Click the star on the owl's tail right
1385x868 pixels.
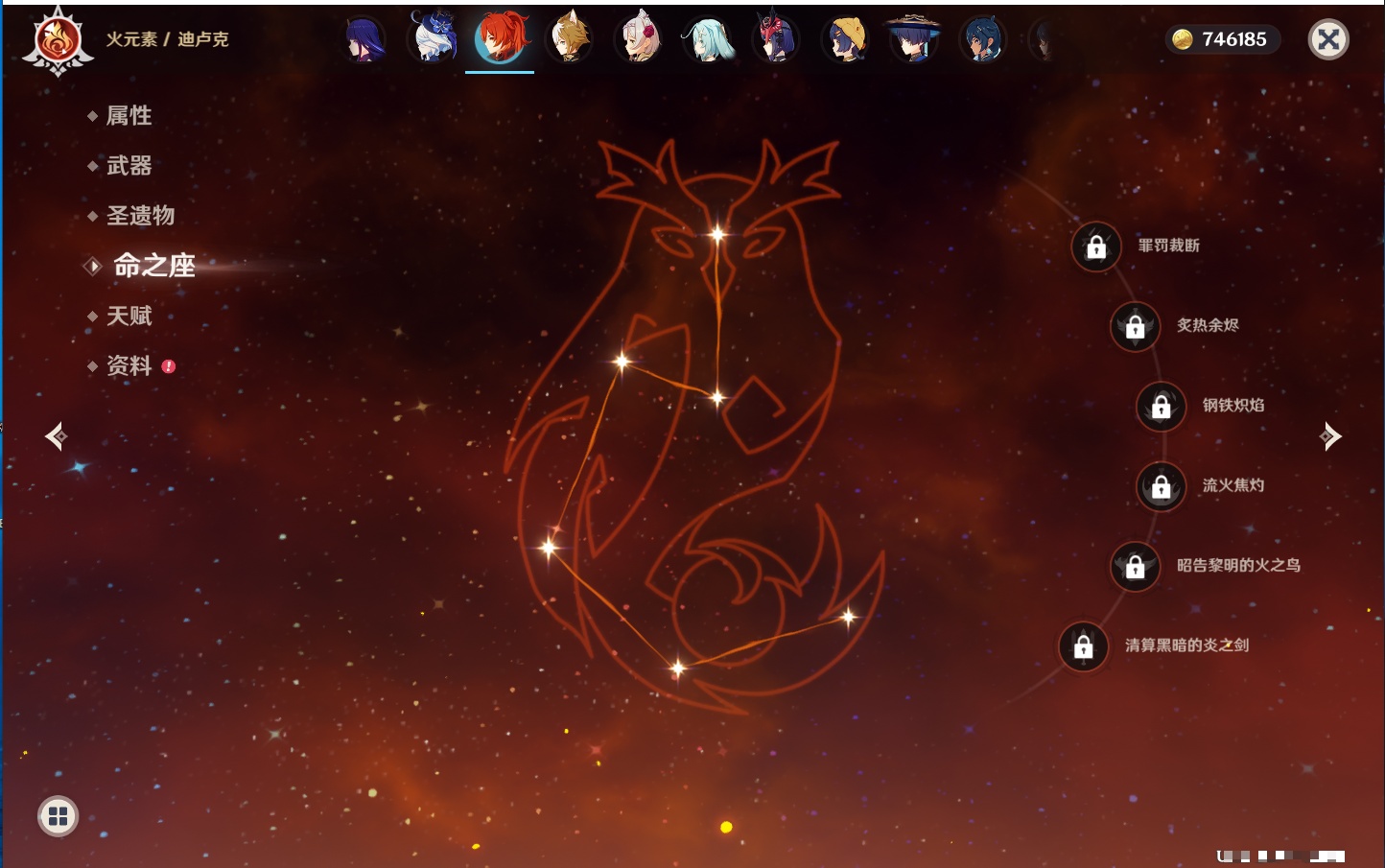[x=848, y=617]
